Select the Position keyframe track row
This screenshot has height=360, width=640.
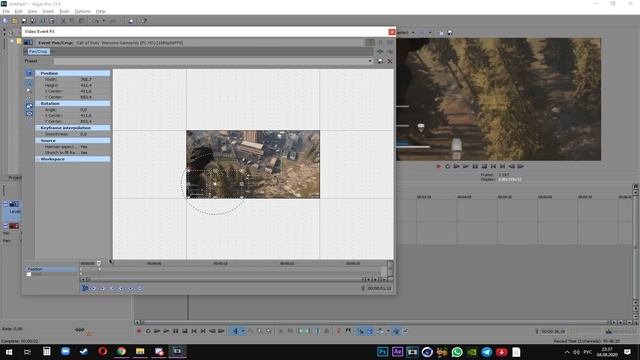[x=51, y=269]
